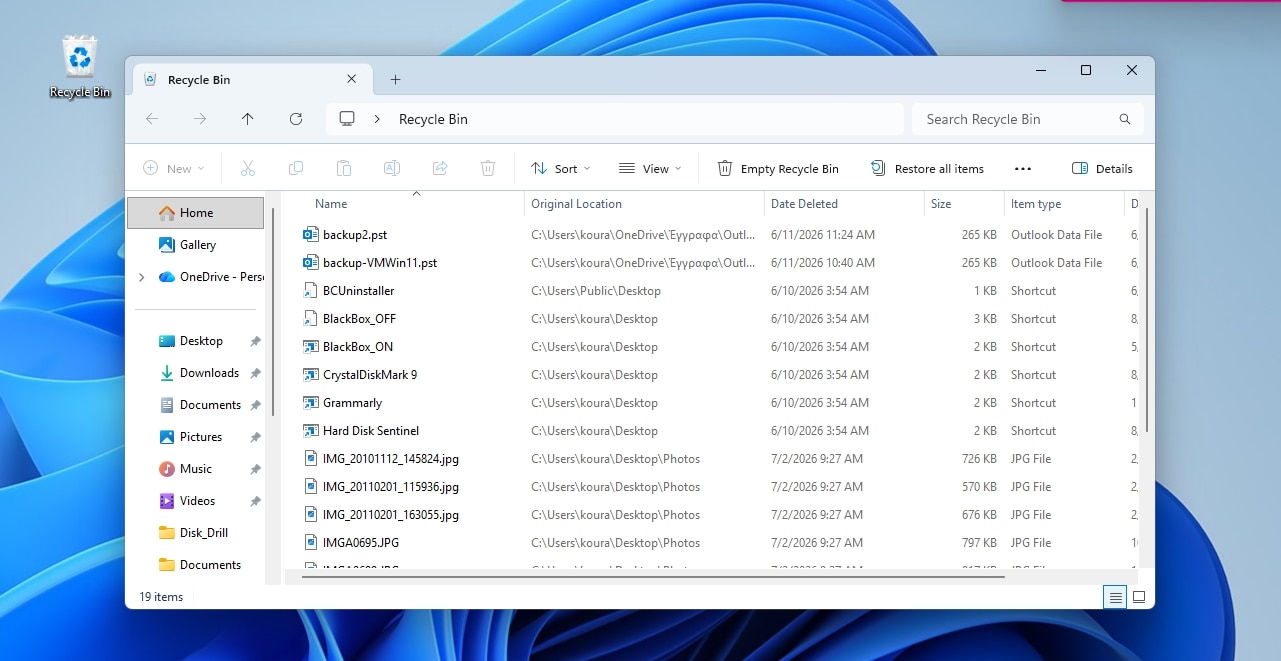The height and width of the screenshot is (661, 1281).
Task: Select the backup2.pst file icon
Action: pyautogui.click(x=310, y=235)
